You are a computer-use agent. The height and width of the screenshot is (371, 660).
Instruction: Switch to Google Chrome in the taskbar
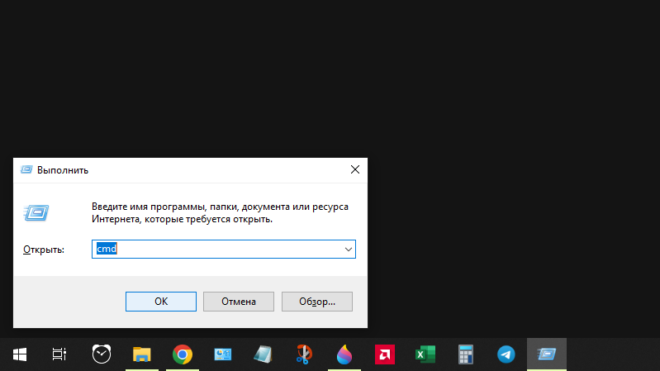pos(182,355)
